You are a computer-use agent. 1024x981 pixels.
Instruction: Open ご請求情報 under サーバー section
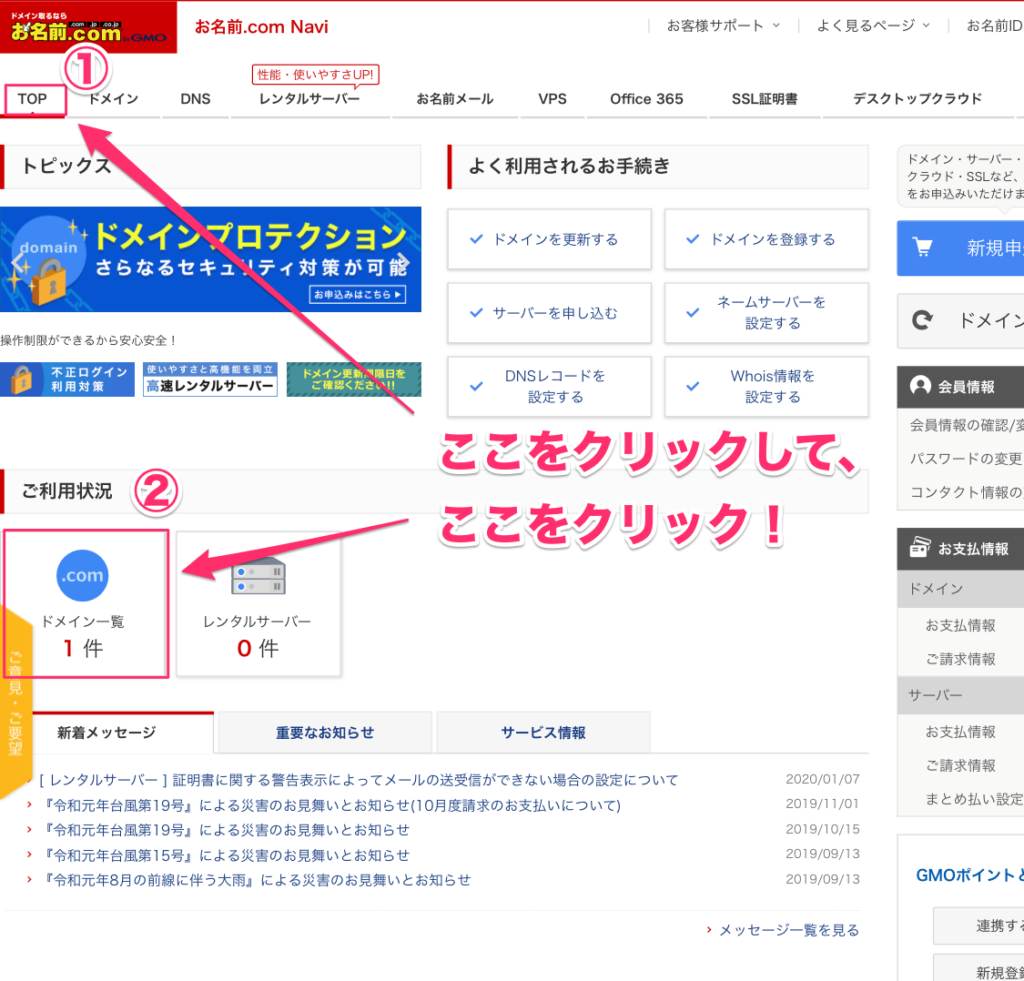[x=961, y=765]
